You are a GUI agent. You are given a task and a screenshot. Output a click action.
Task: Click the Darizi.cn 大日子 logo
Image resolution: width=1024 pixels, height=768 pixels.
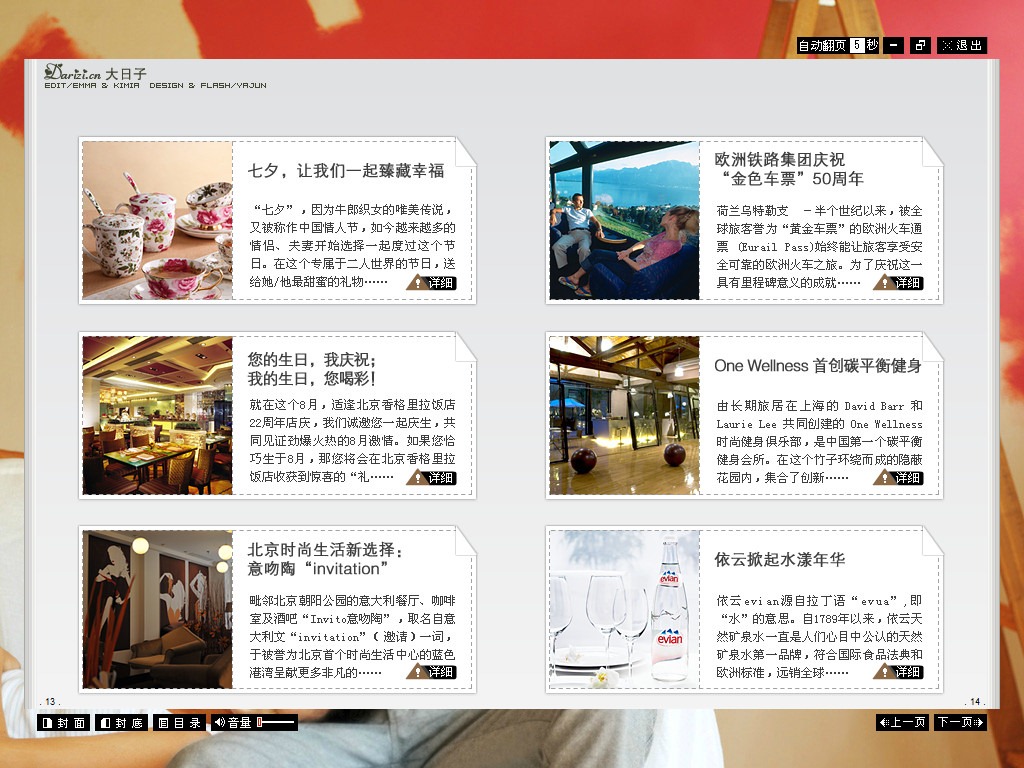click(95, 72)
